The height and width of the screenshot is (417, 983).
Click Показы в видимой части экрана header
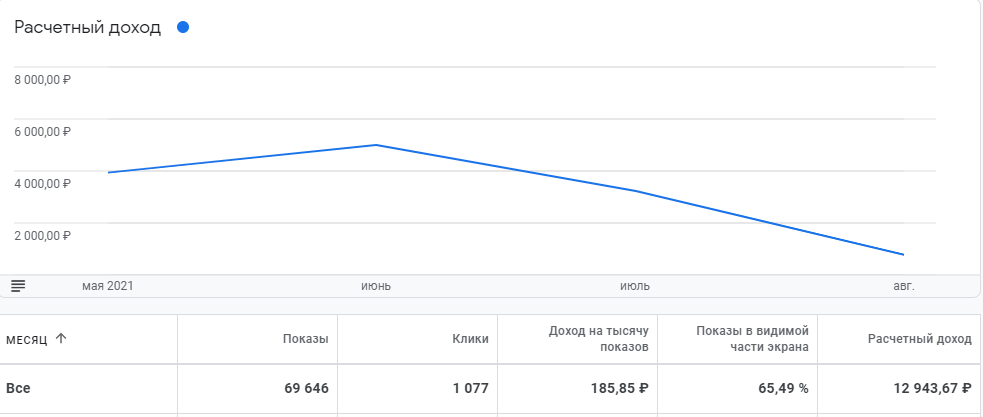pyautogui.click(x=752, y=339)
